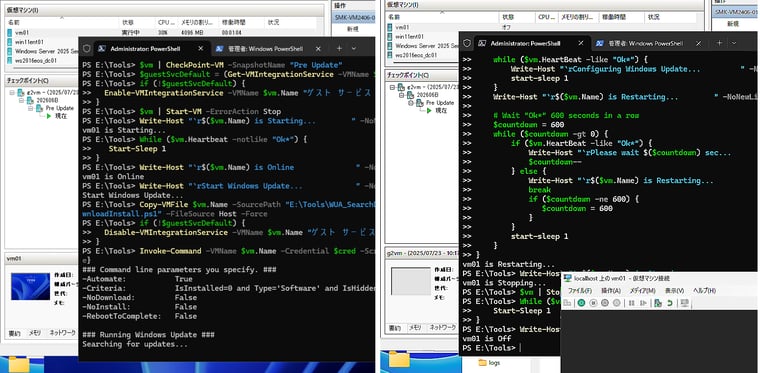Viewport: 760px width, 373px height.
Task: Open the ヘルプ(H) menu in VM connection window
Action: [704, 291]
